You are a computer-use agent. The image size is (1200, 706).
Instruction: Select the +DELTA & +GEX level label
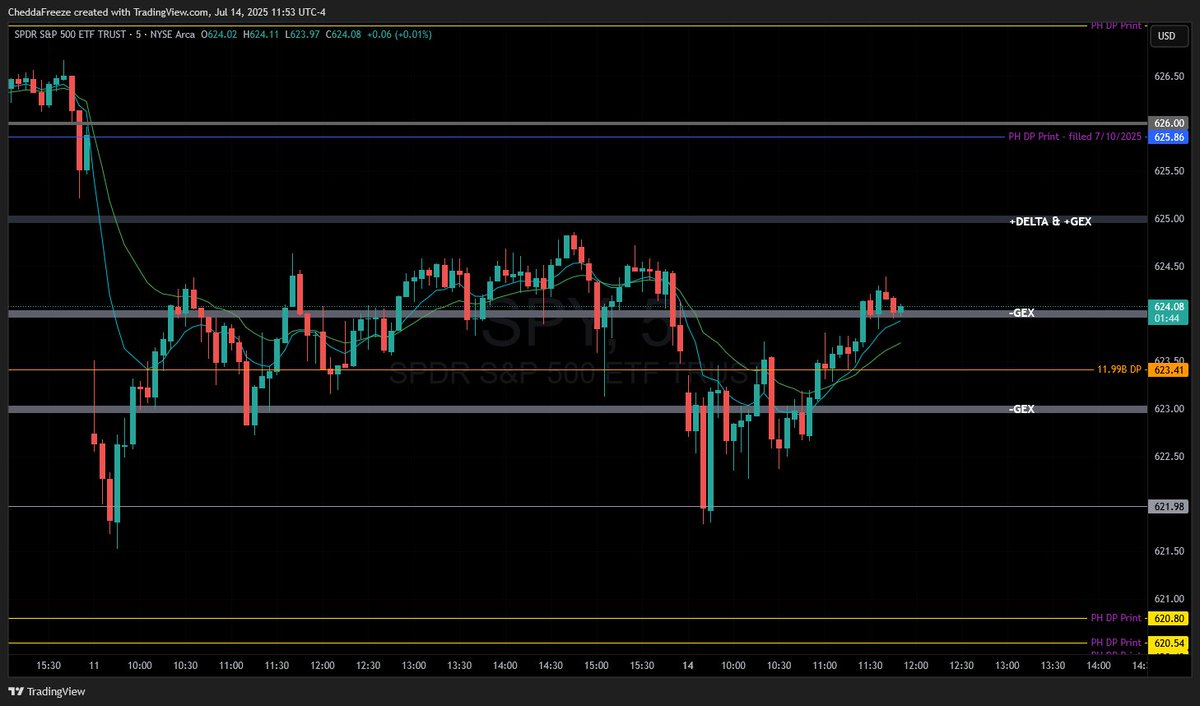click(1050, 221)
